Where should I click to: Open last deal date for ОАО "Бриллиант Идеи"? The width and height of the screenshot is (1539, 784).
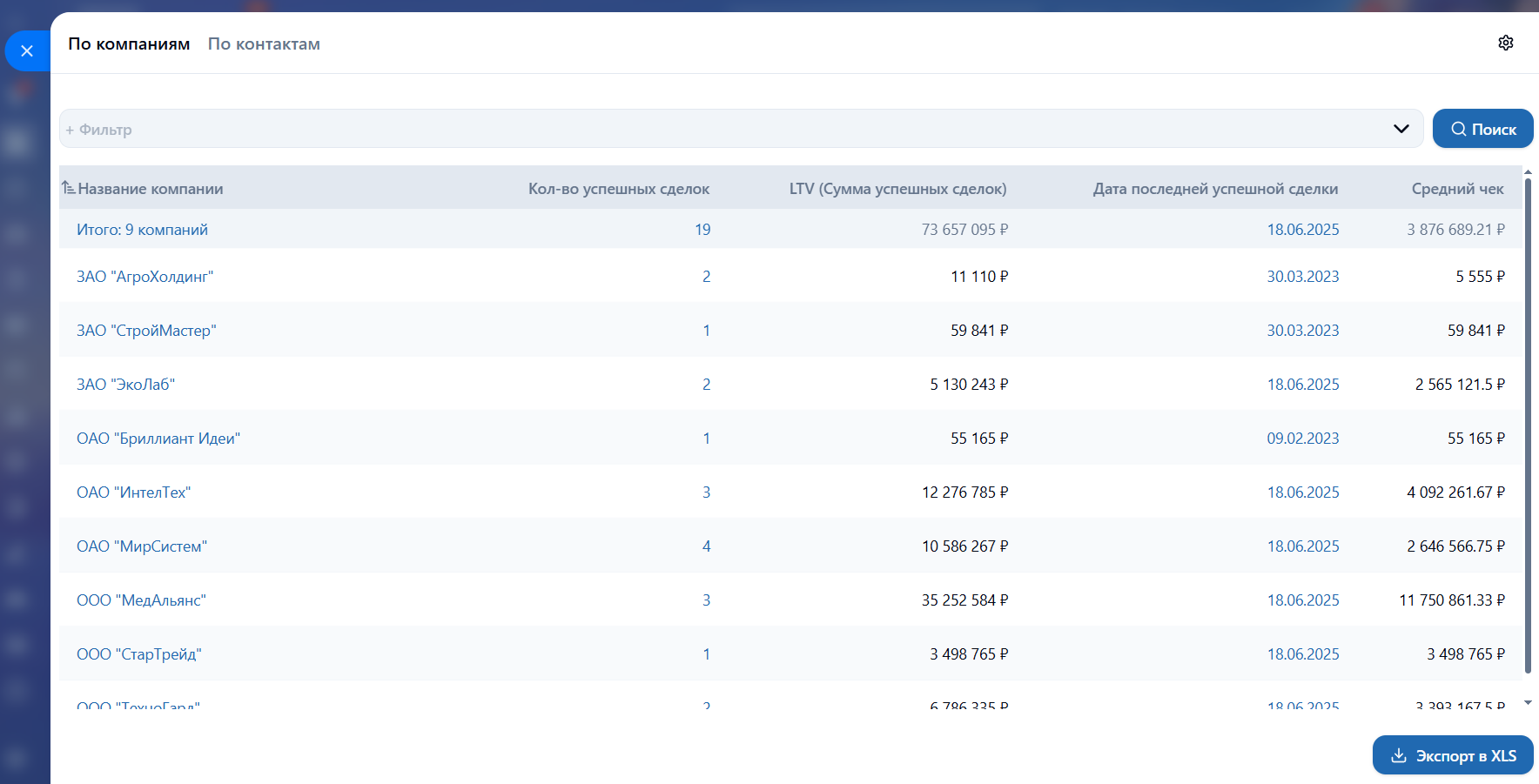pos(1302,439)
